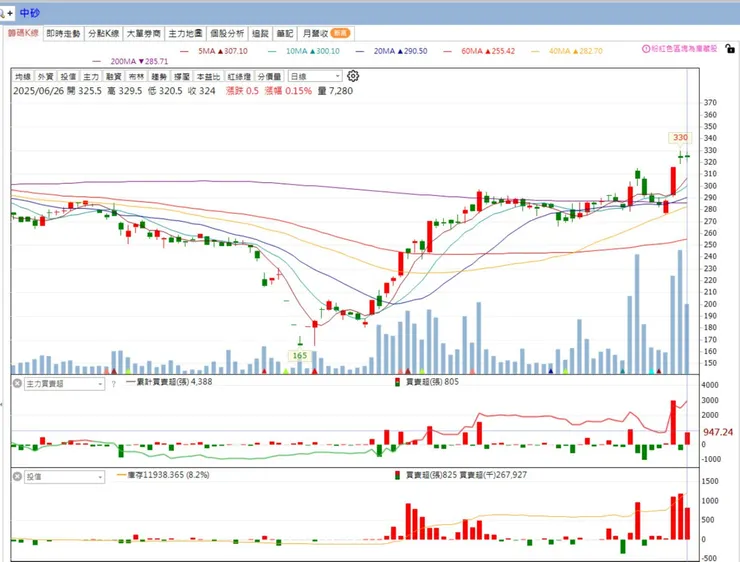Open the 筆記 tab
This screenshot has width=740, height=562.
tap(285, 34)
